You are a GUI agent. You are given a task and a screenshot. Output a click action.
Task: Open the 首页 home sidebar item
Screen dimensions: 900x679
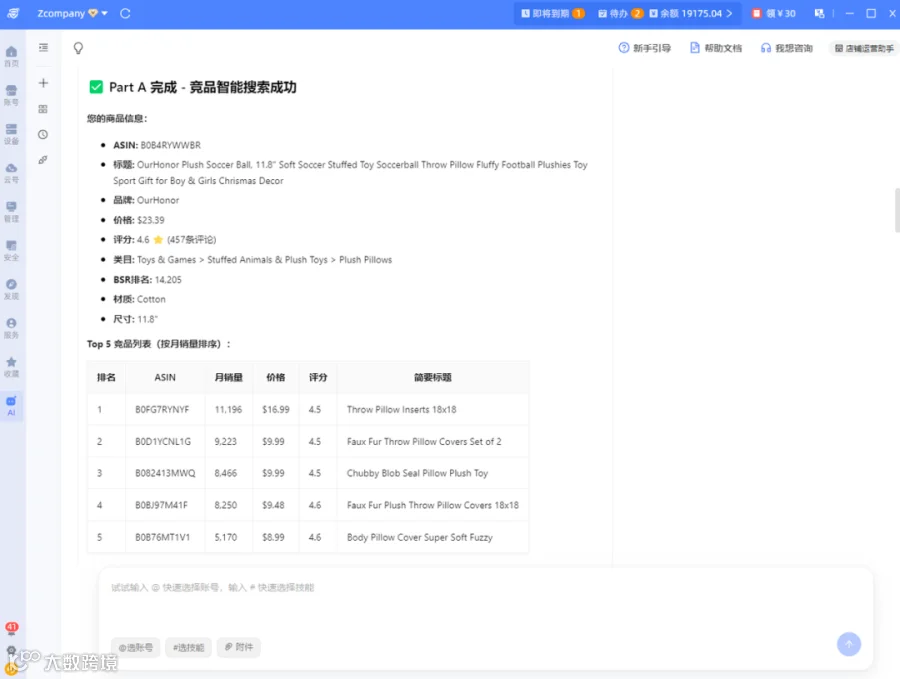click(x=11, y=56)
